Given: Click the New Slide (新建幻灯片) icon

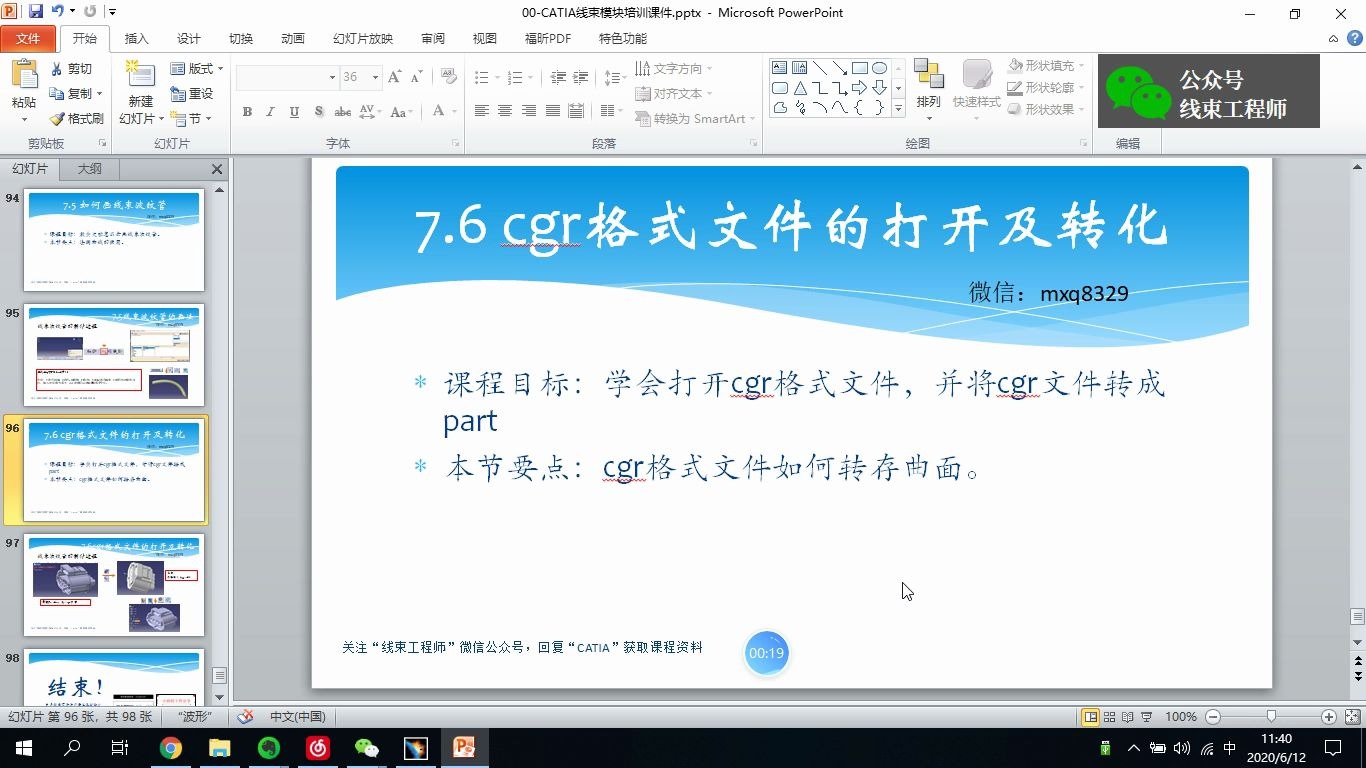Looking at the screenshot, I should tap(141, 76).
